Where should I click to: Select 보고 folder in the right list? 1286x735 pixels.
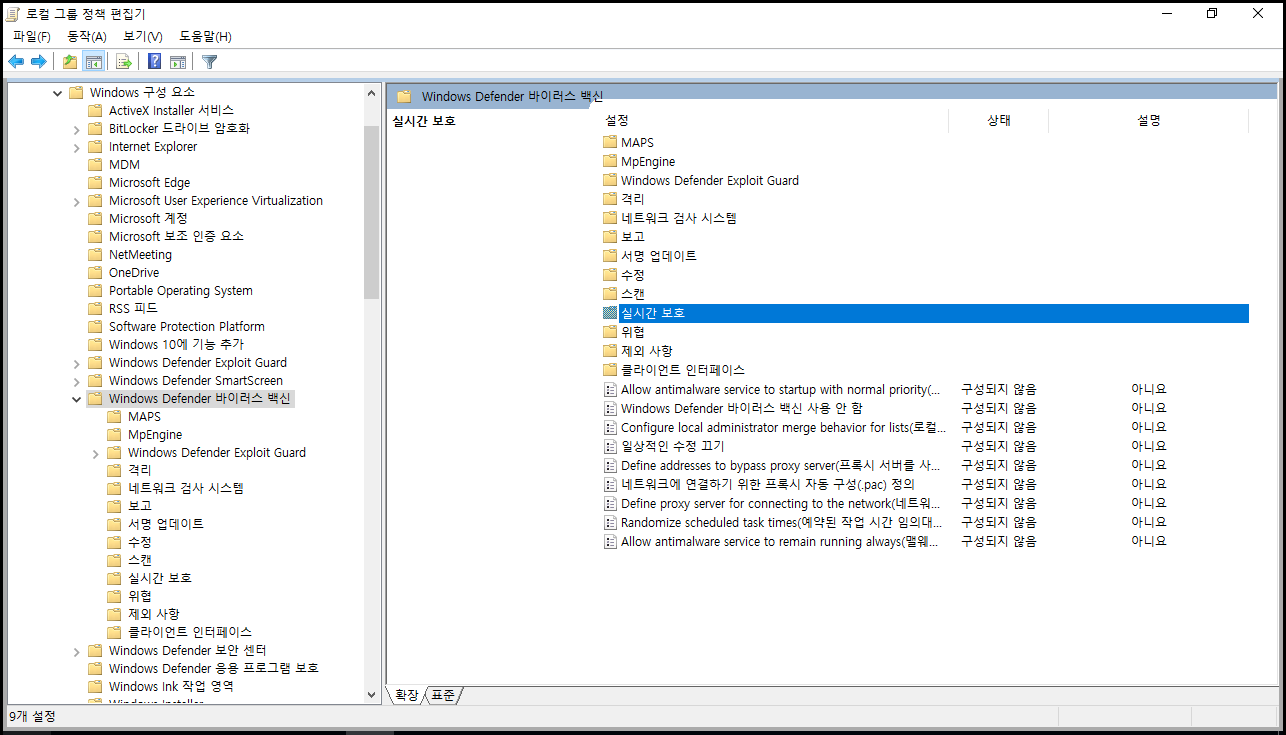pos(632,237)
